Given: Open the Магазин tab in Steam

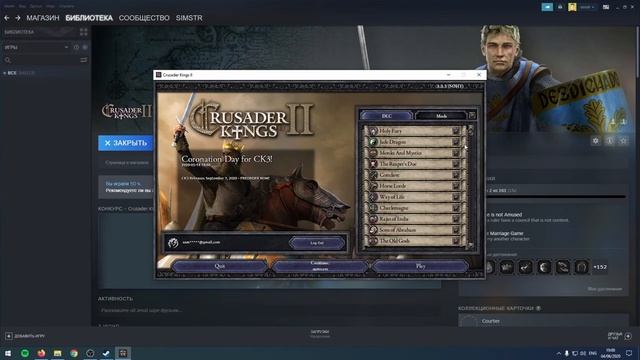Looking at the screenshot, I should pos(43,18).
